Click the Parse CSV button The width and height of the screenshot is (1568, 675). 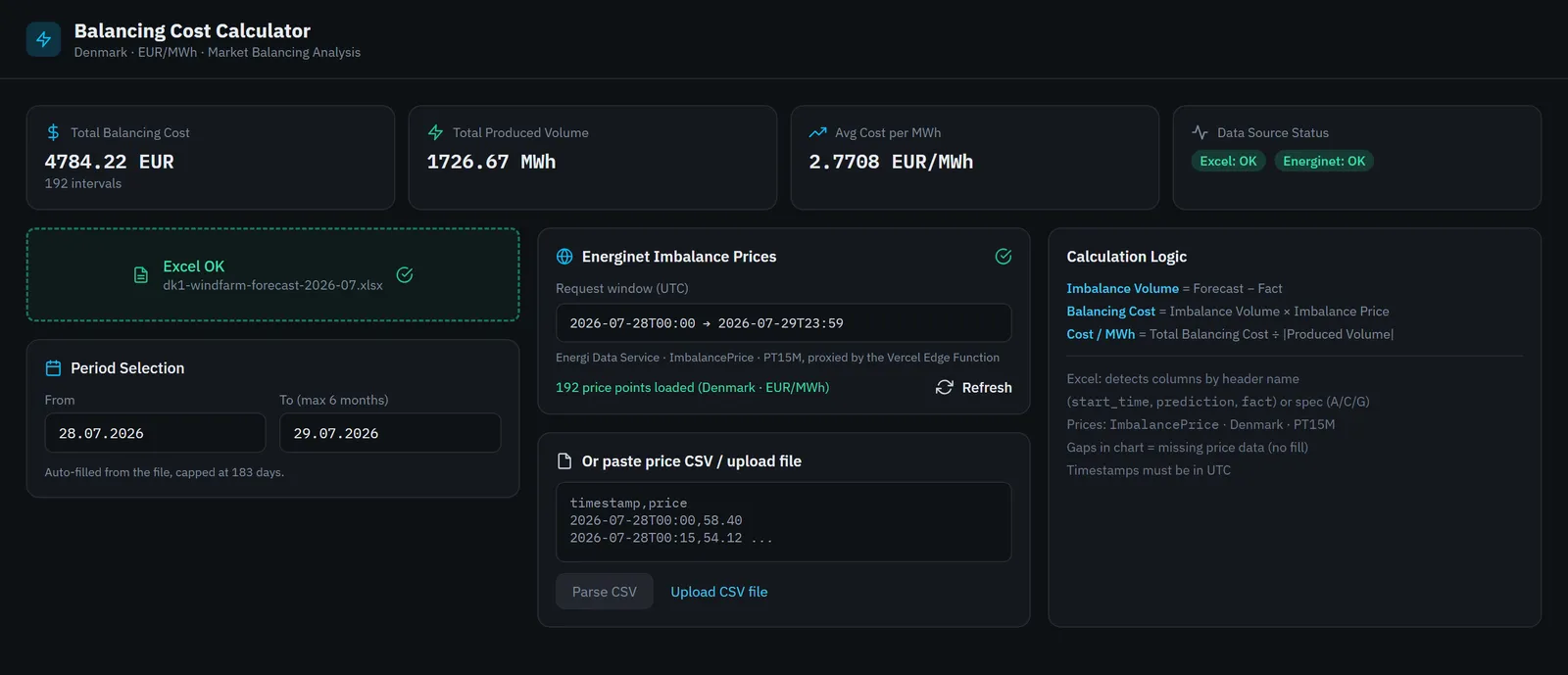(605, 592)
